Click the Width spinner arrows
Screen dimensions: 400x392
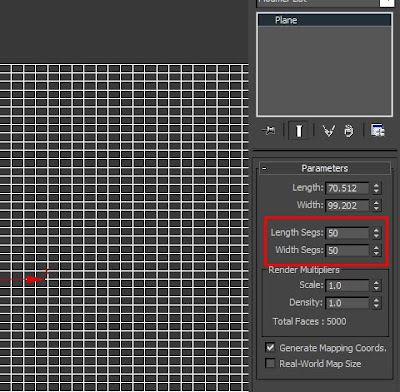coord(376,206)
